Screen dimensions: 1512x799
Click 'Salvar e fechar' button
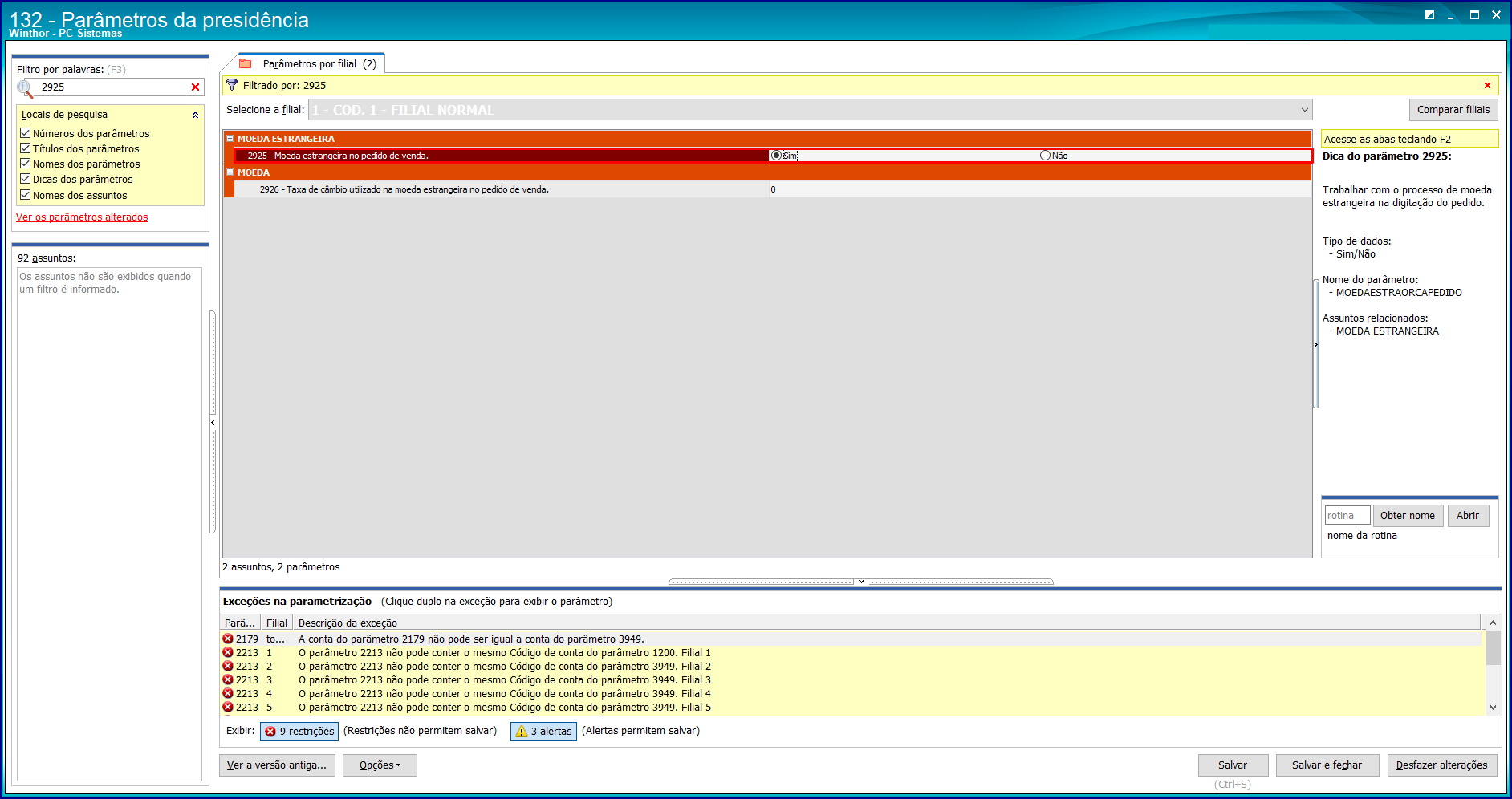point(1327,765)
